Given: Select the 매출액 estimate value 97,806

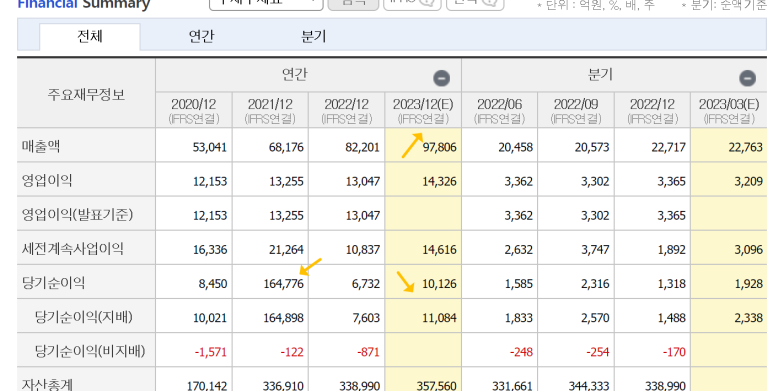Looking at the screenshot, I should [x=439, y=147].
